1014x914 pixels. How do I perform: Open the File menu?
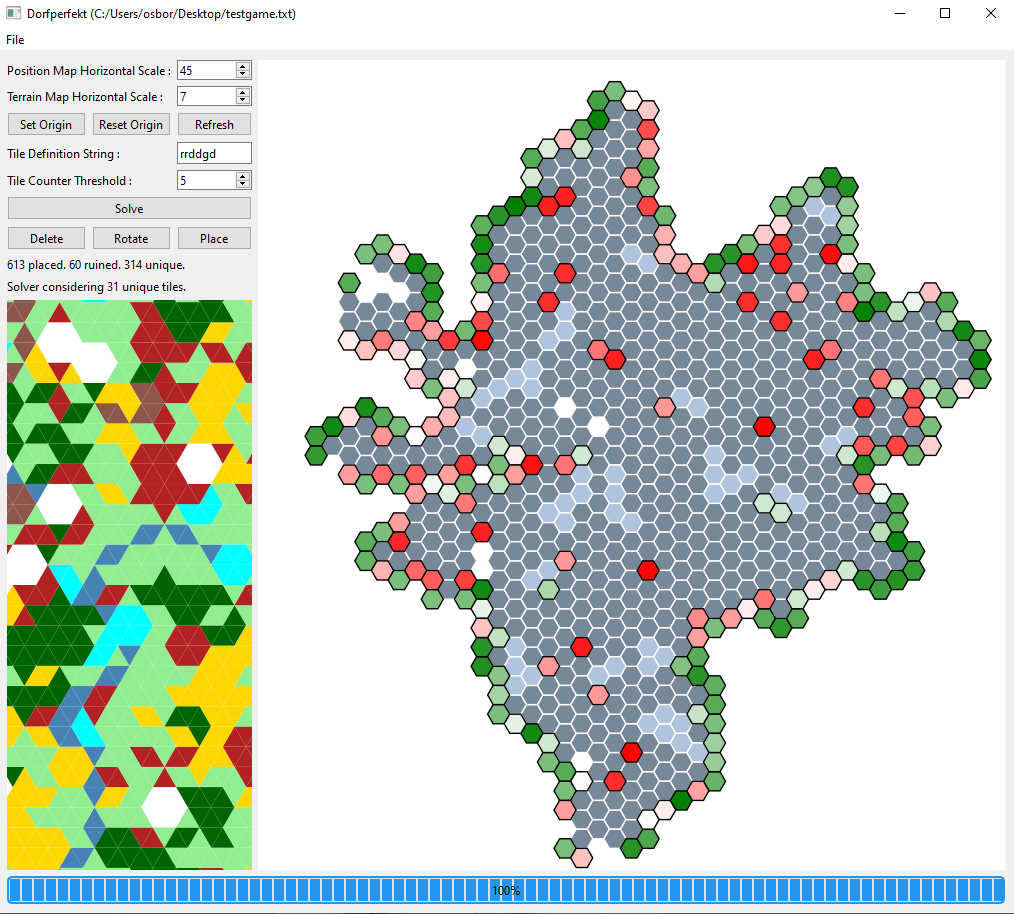click(15, 40)
